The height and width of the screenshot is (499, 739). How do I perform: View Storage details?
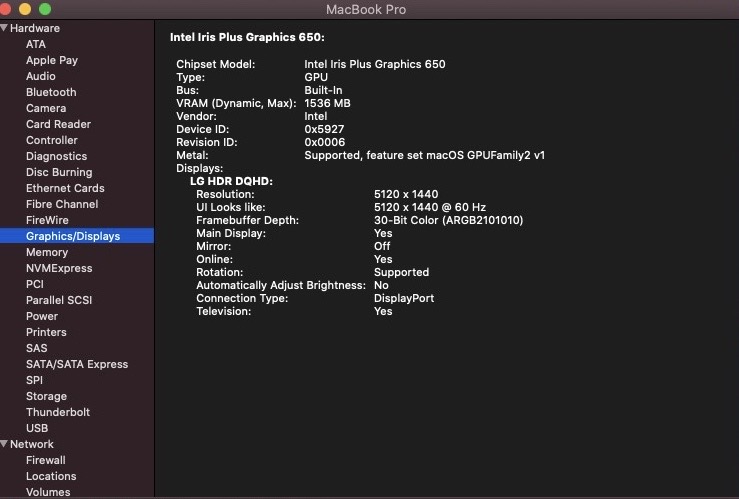[x=46, y=397]
